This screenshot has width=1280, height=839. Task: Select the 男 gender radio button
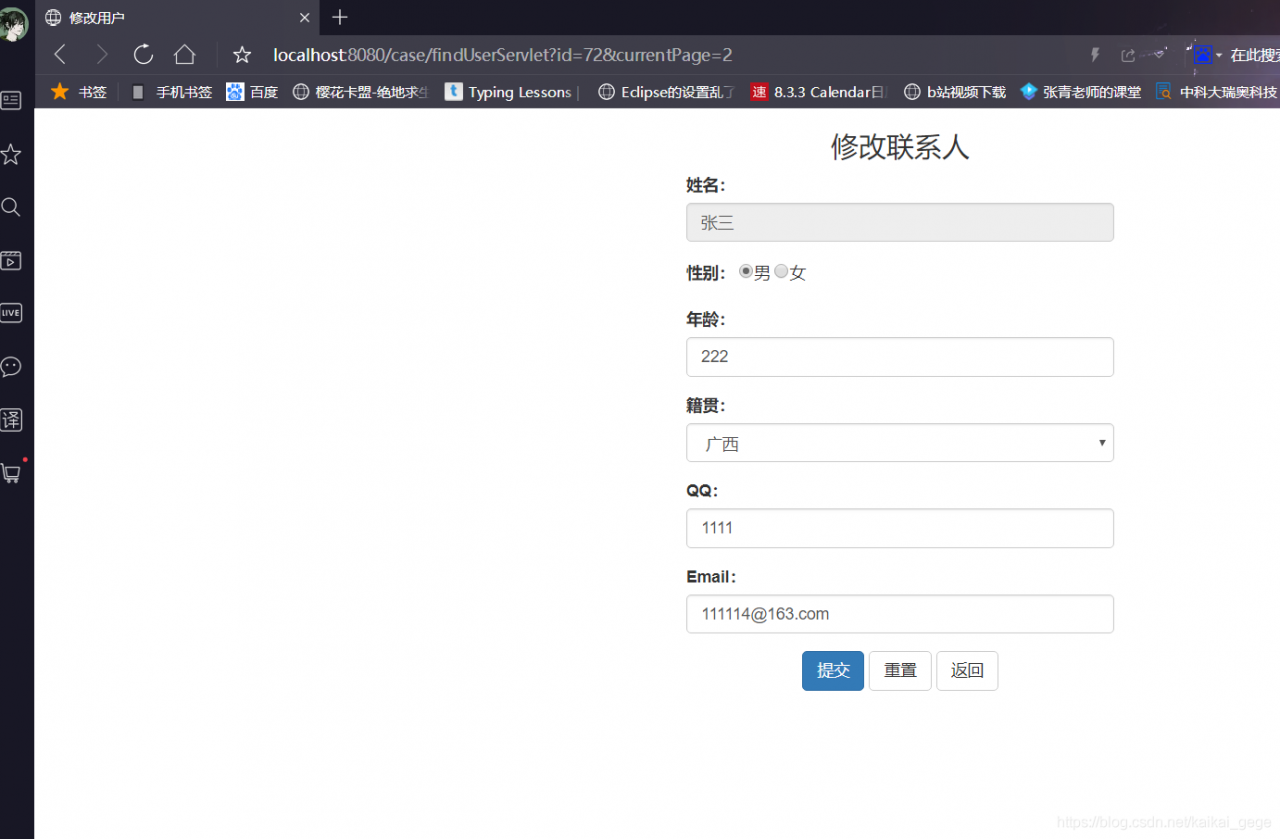[x=746, y=271]
